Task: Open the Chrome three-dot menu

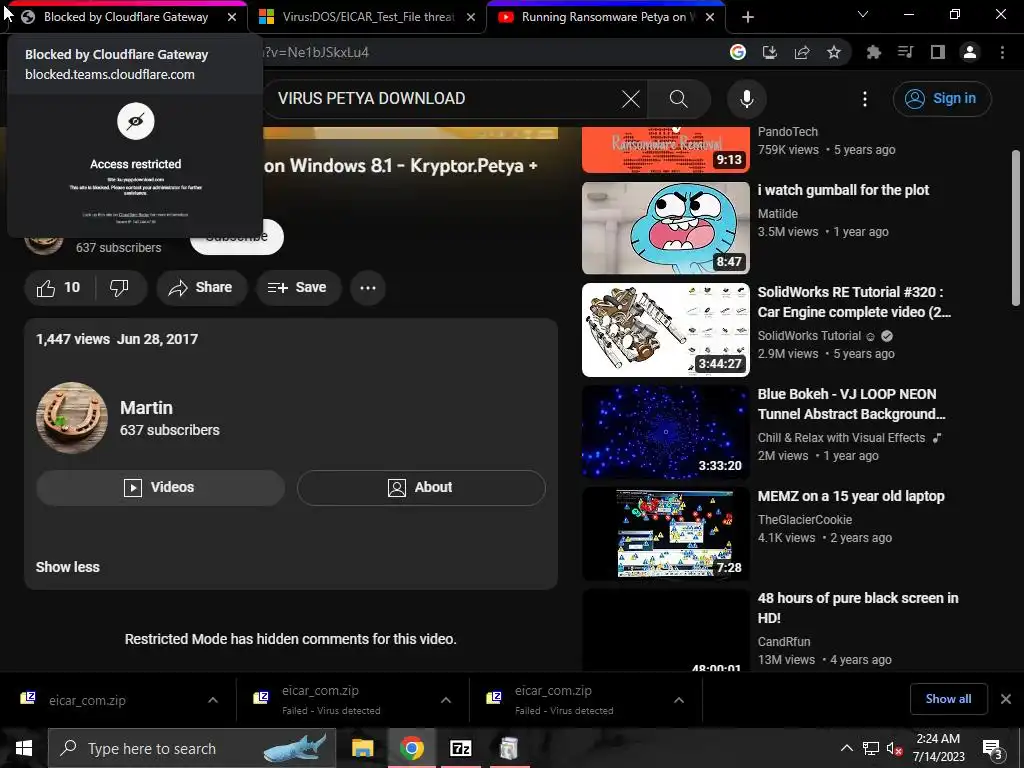Action: [x=1002, y=52]
